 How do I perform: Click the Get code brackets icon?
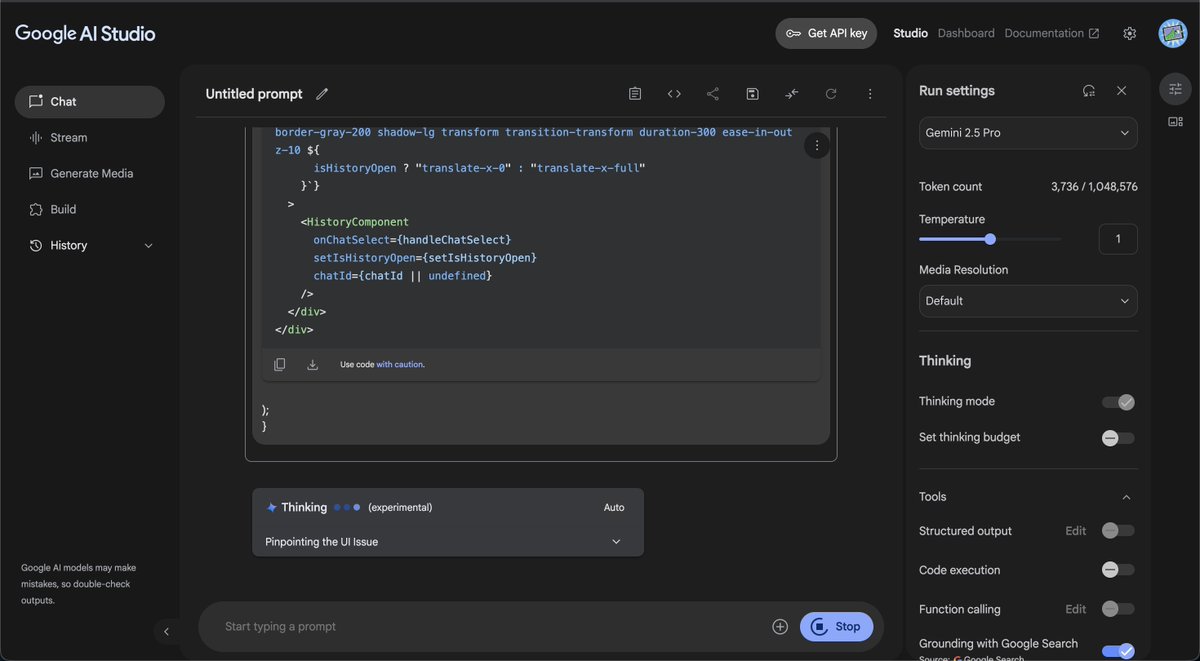[674, 94]
